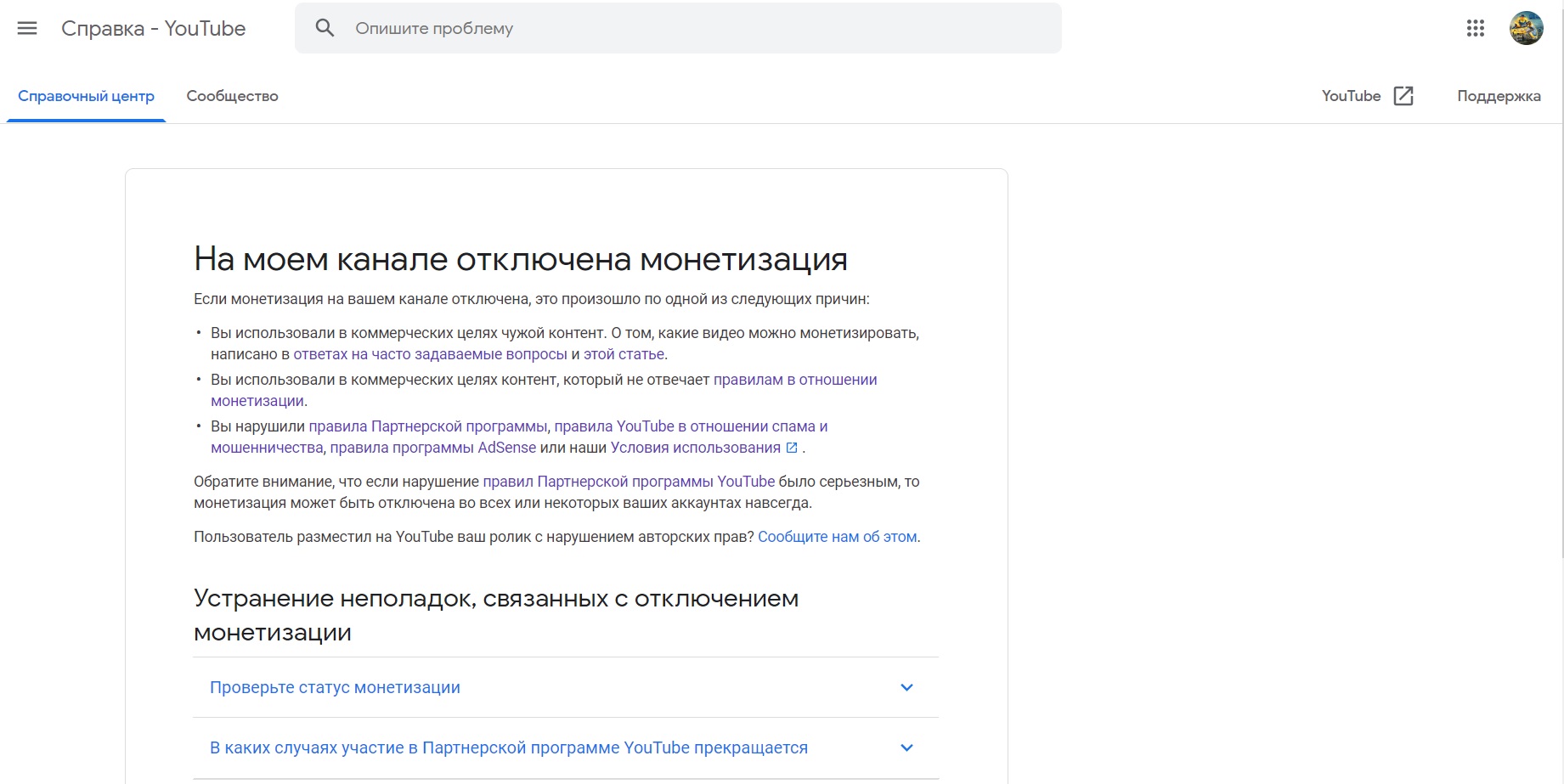Click inside the Опишите проблему search field

595,28
